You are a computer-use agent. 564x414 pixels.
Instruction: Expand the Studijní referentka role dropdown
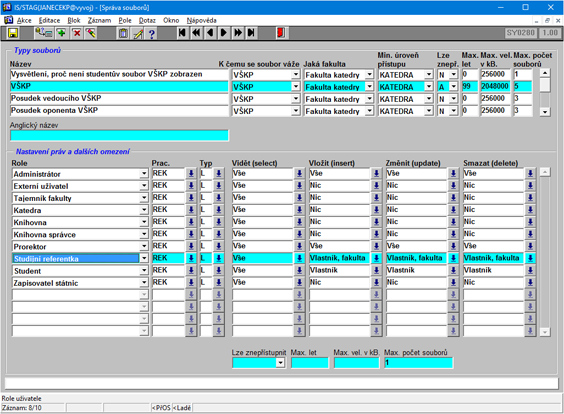(x=144, y=258)
